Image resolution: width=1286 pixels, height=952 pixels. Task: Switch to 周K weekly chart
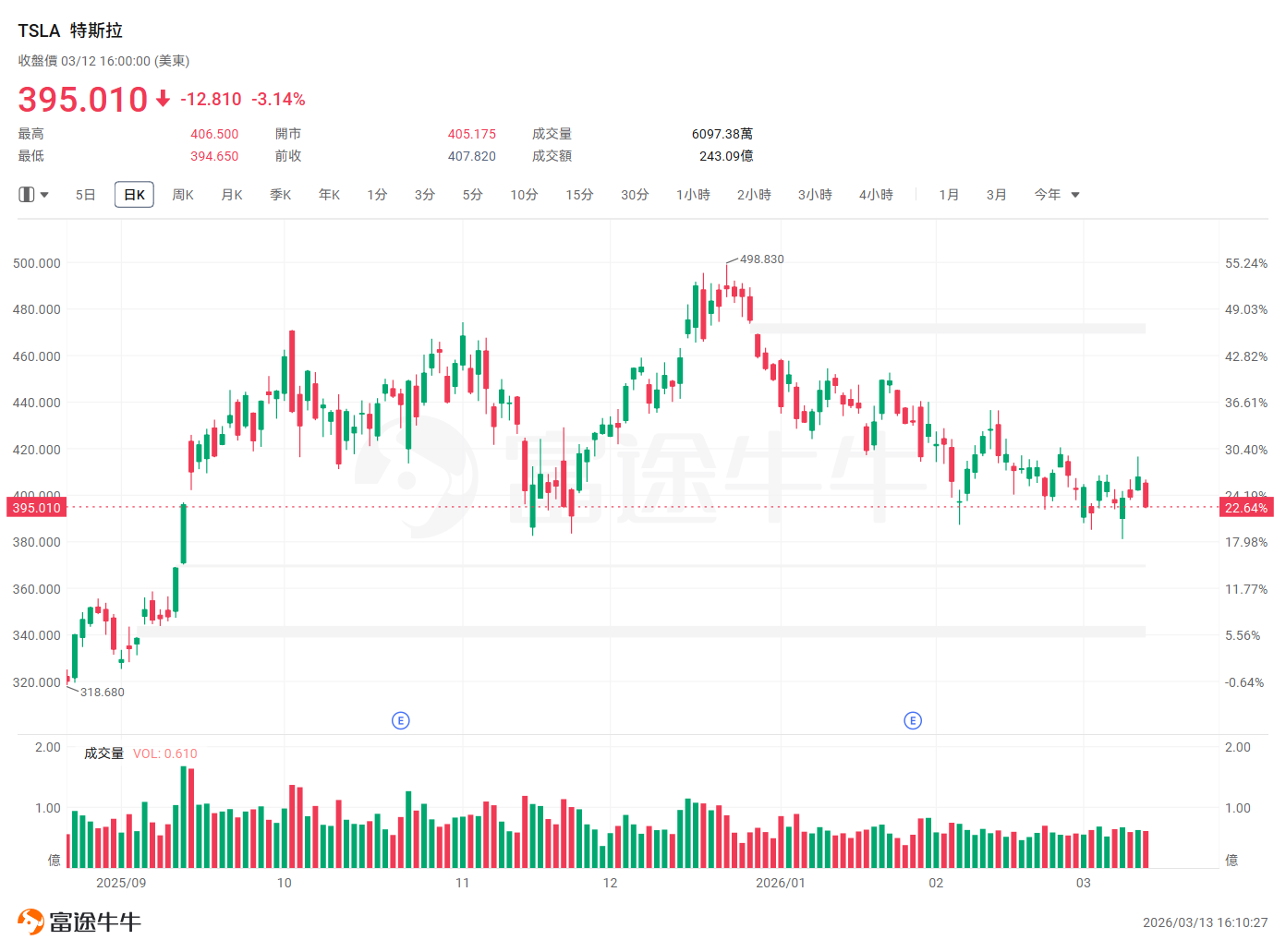183,195
